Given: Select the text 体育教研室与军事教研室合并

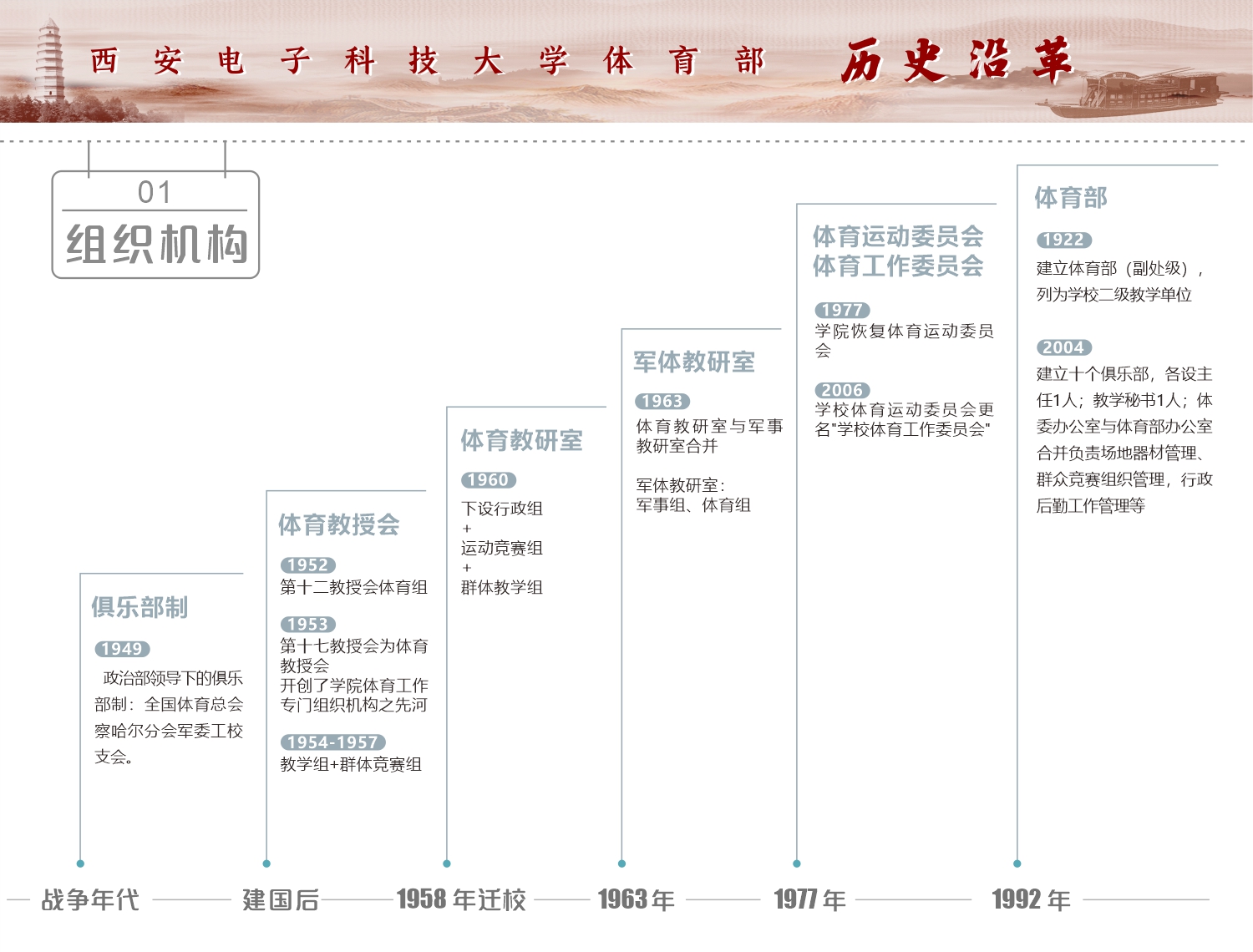Looking at the screenshot, I should coord(710,436).
